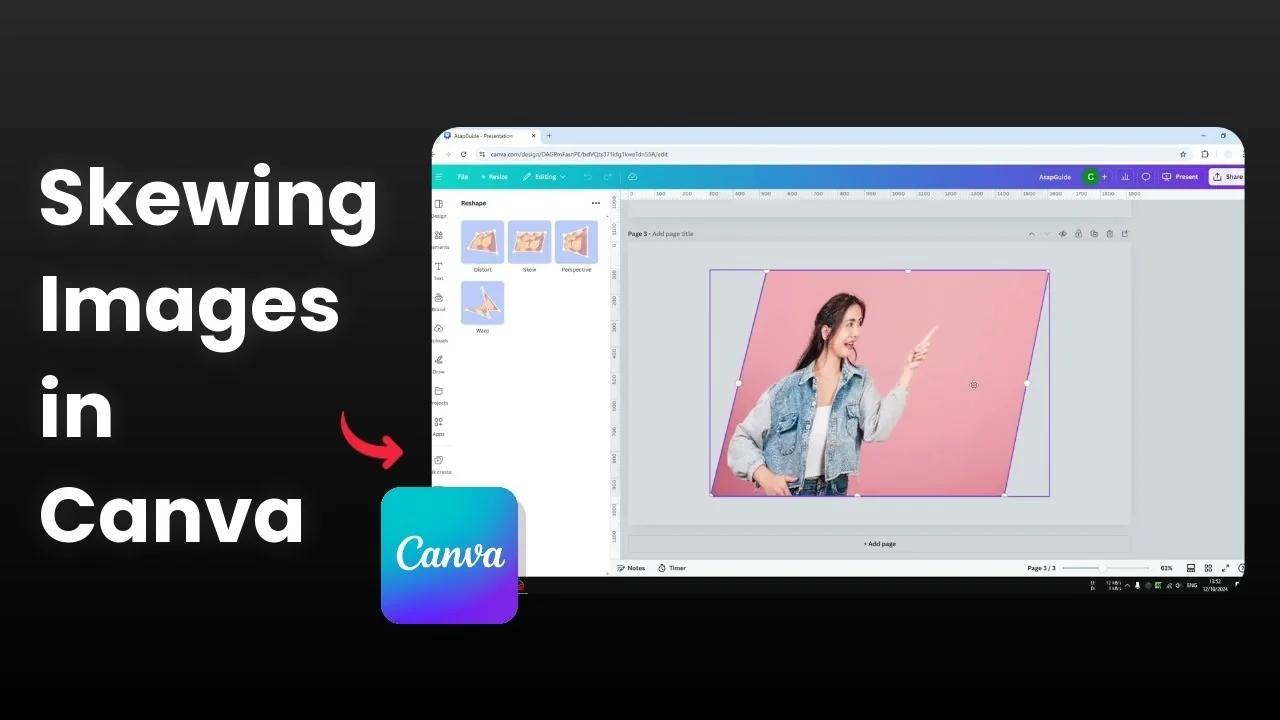Toggle hide page eye icon
This screenshot has width=1280, height=720.
[x=1063, y=234]
